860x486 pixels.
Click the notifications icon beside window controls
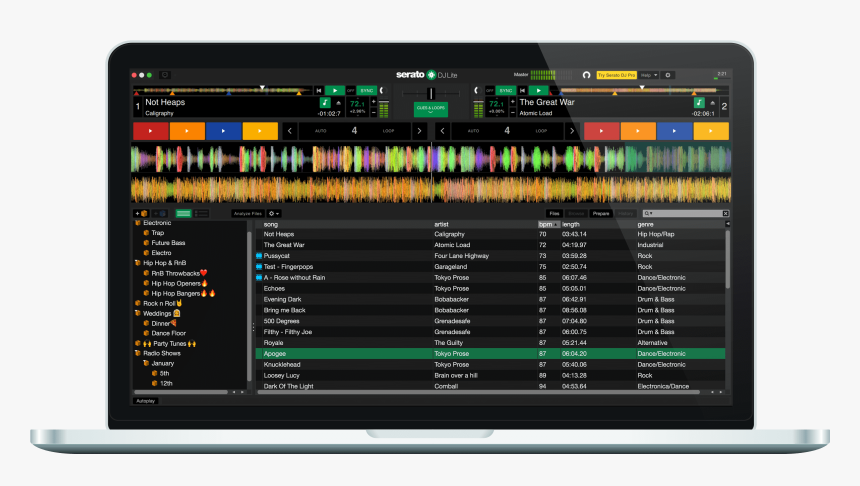pyautogui.click(x=165, y=75)
